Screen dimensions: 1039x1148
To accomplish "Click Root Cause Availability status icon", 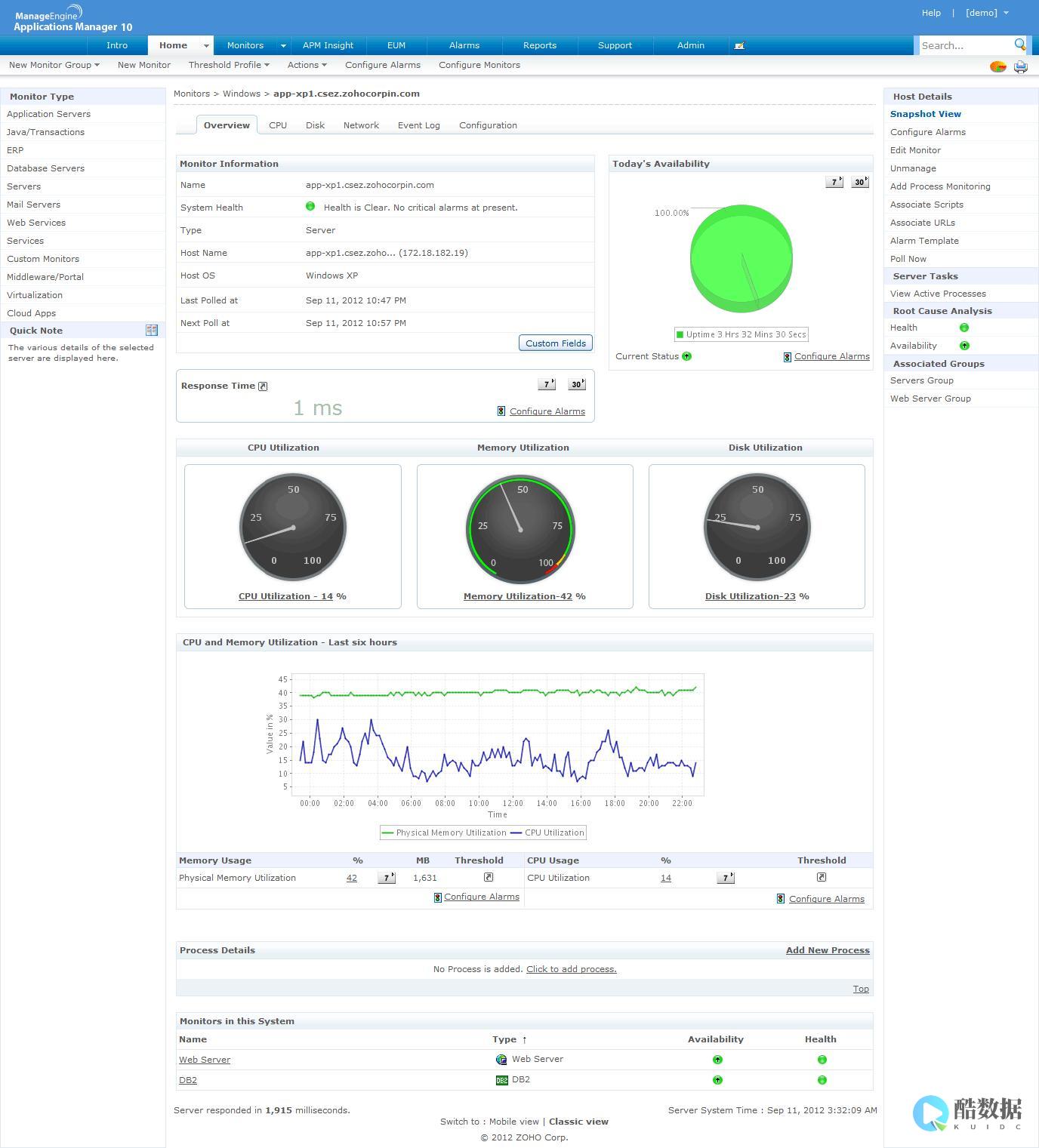I will [964, 346].
